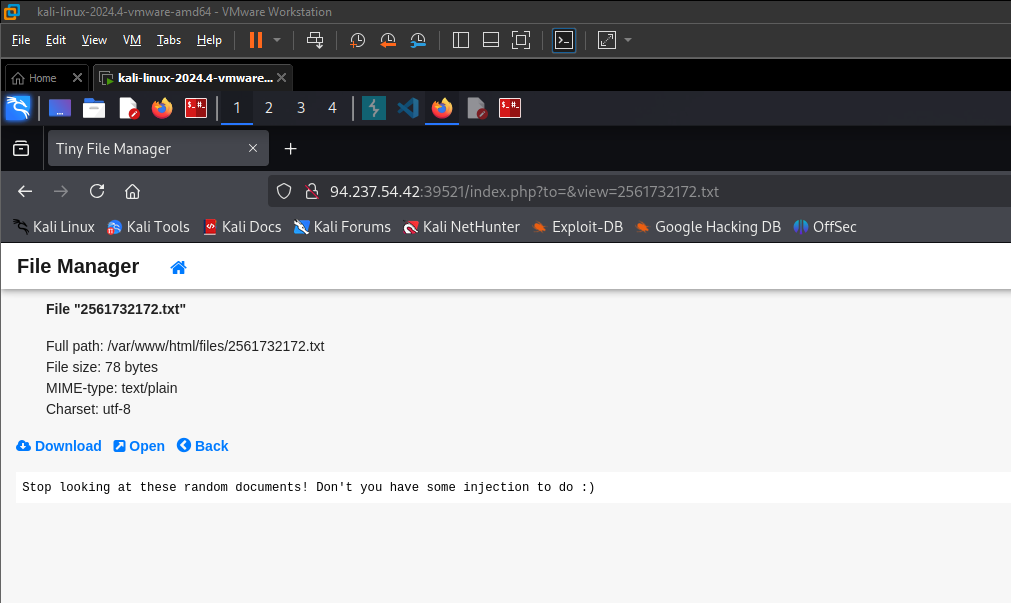
Task: Open the VMware console view
Action: click(x=564, y=40)
